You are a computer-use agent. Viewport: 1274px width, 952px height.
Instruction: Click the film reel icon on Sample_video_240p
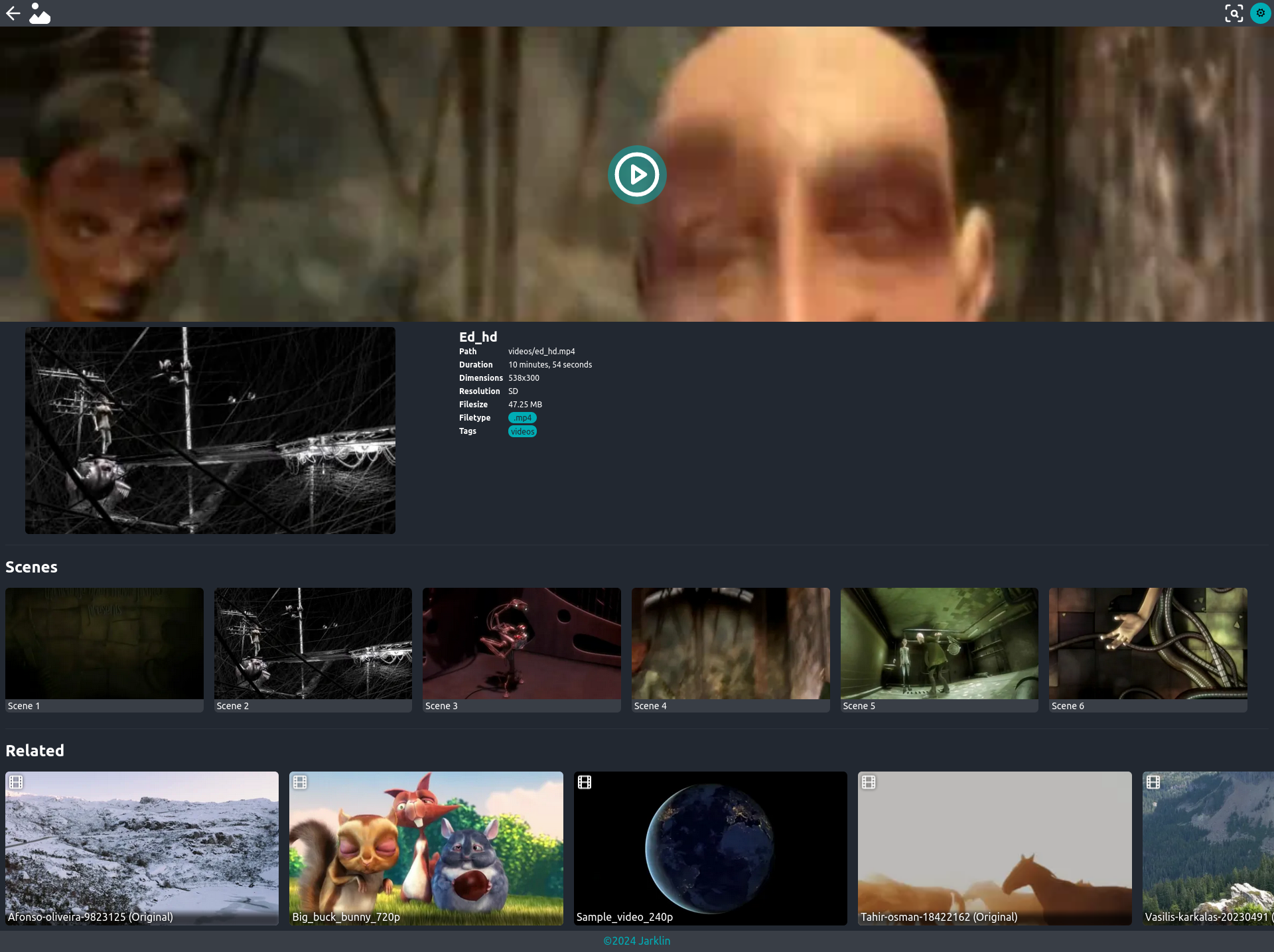click(585, 782)
